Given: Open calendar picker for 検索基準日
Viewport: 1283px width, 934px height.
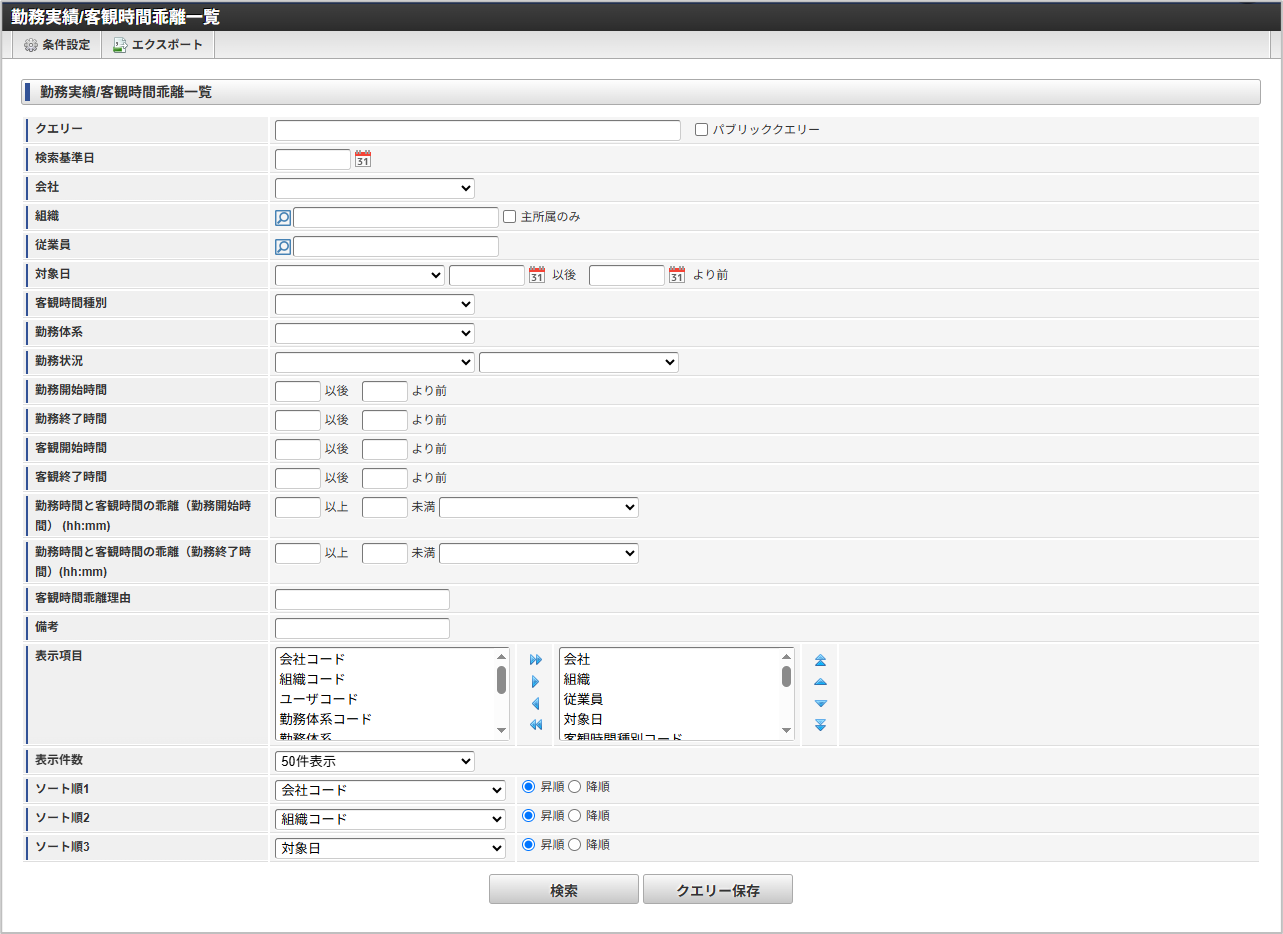Looking at the screenshot, I should pyautogui.click(x=363, y=159).
